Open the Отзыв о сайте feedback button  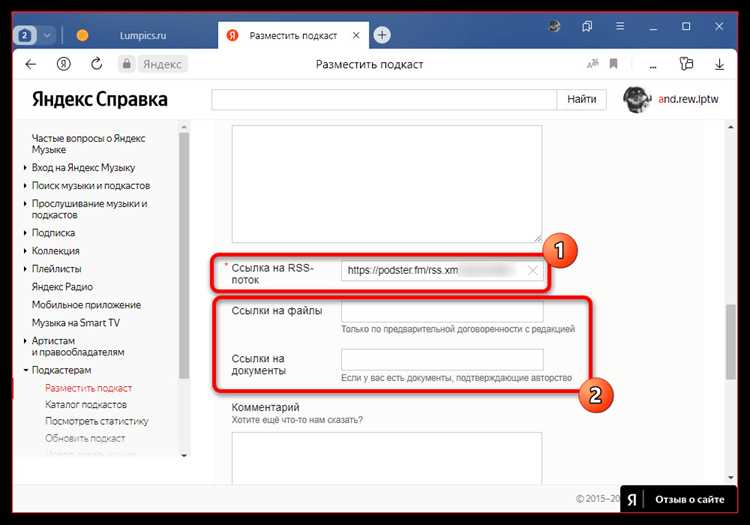(679, 499)
